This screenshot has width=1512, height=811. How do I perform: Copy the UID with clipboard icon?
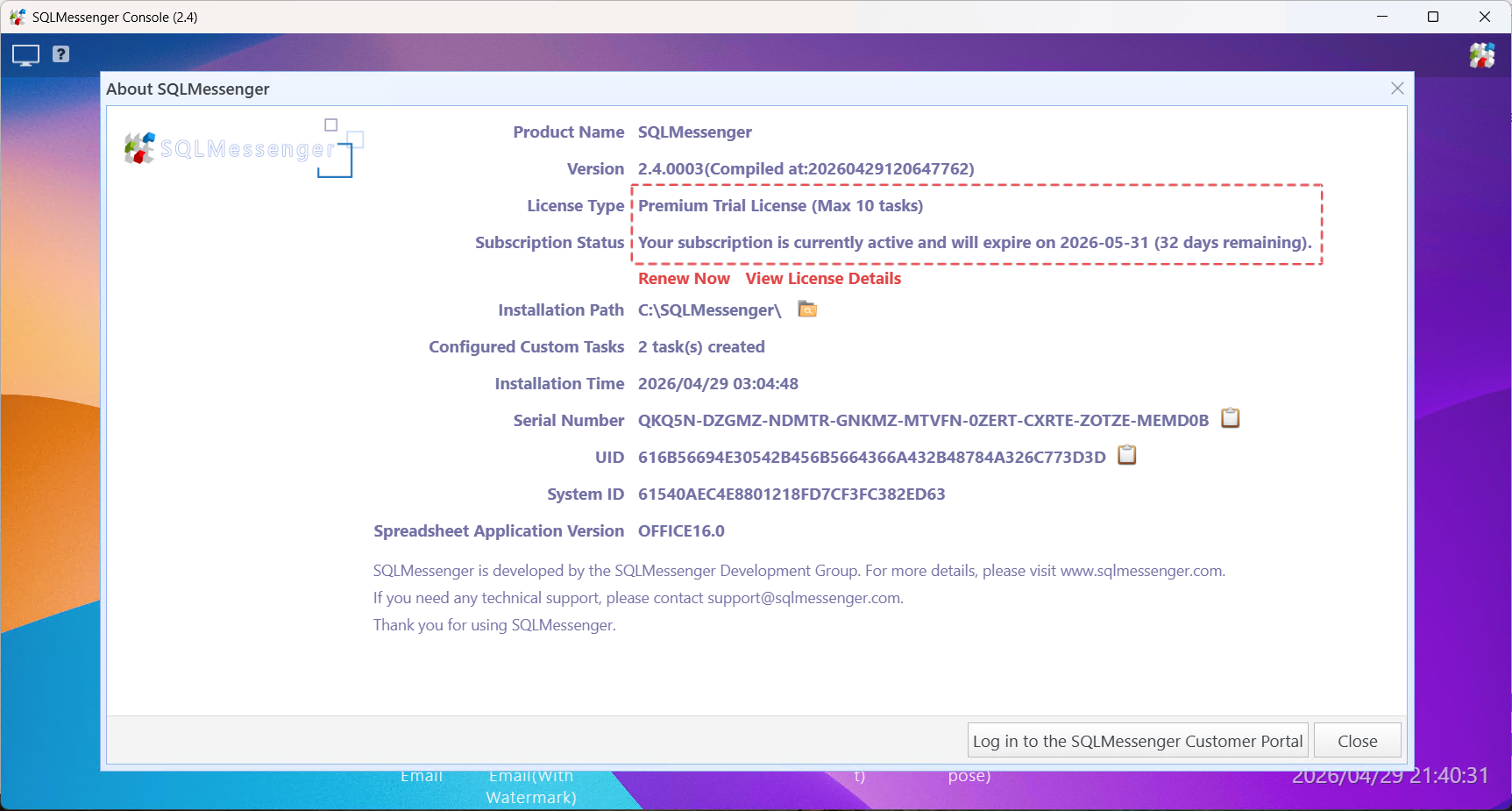point(1127,455)
